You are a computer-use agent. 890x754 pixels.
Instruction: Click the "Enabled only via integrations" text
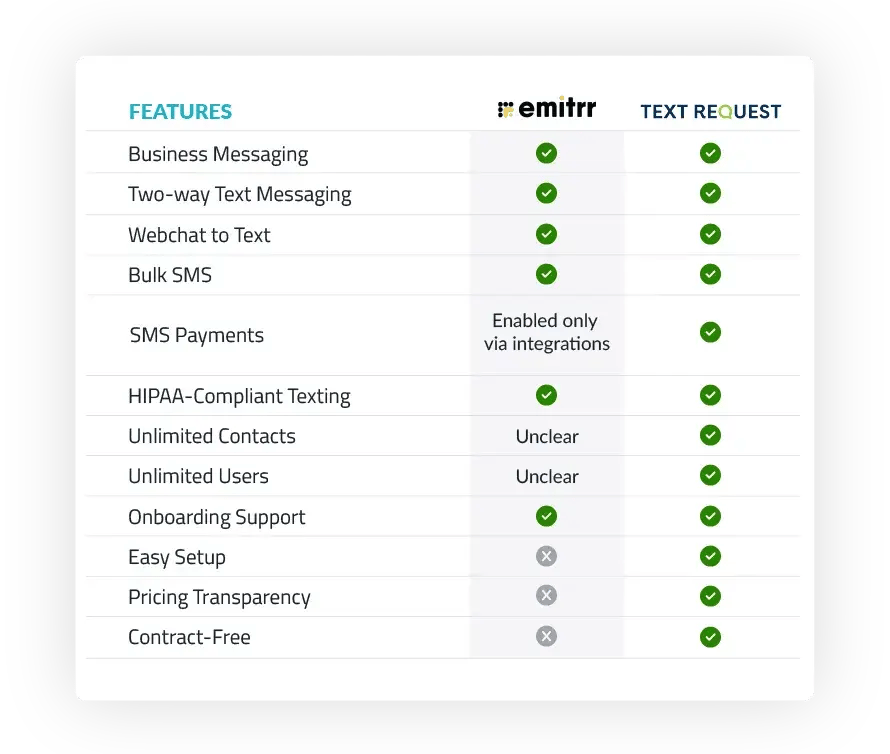(x=546, y=332)
